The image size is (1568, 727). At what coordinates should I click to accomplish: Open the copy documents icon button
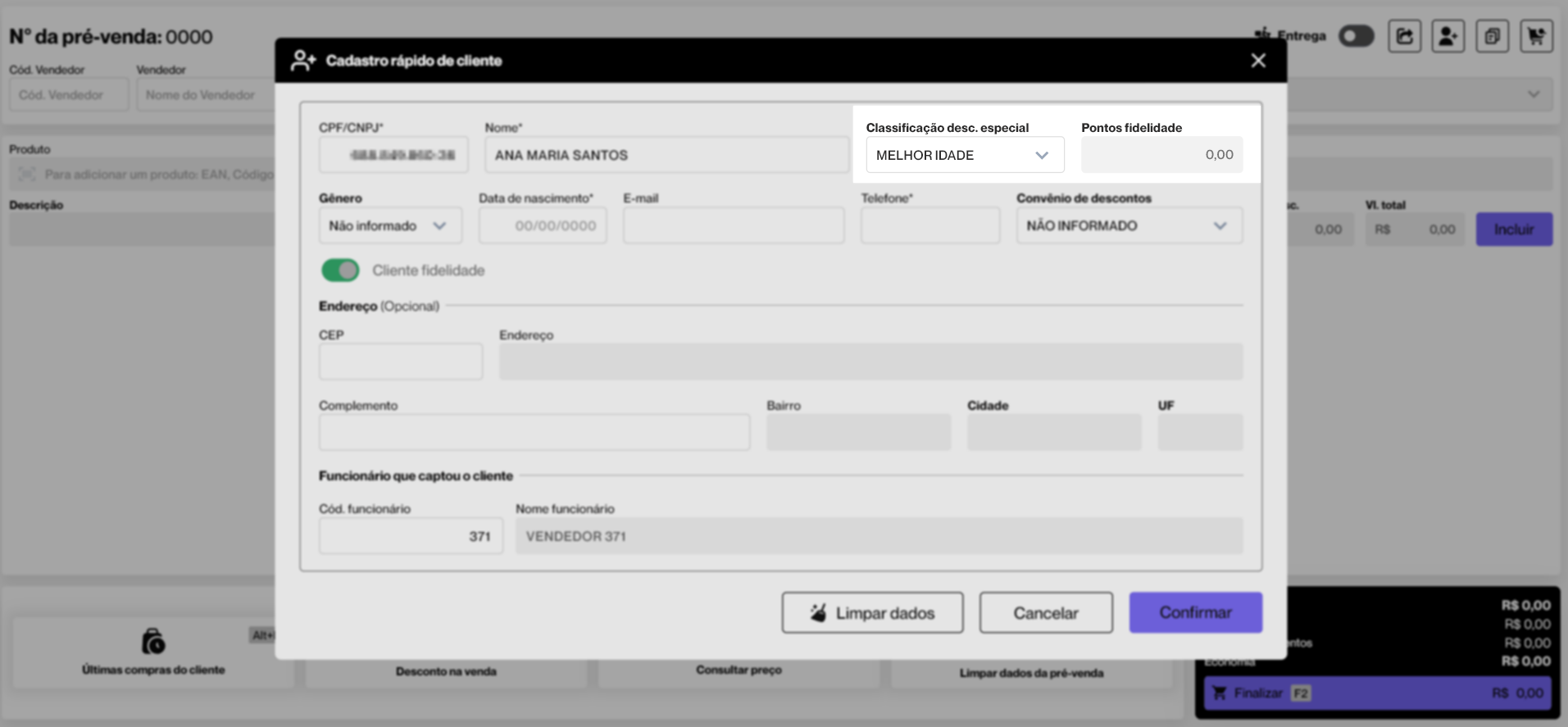click(1492, 36)
